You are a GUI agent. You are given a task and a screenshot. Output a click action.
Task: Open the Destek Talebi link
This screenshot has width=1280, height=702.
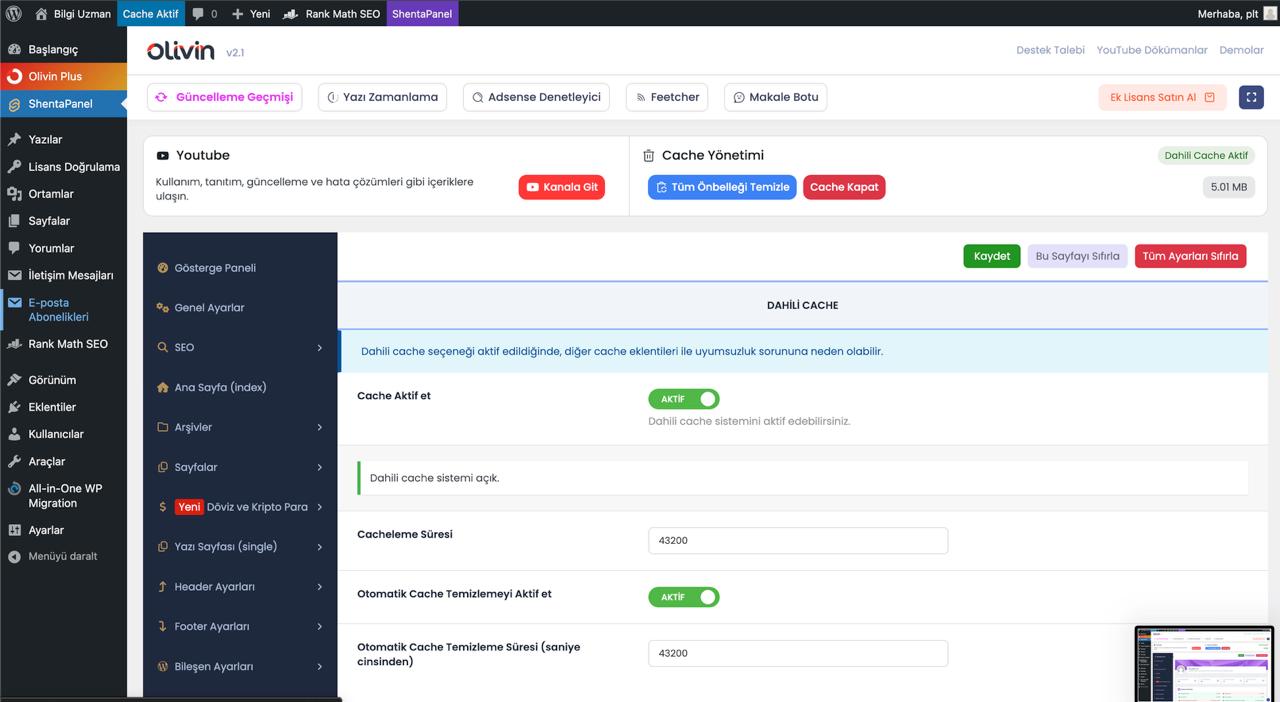(1050, 50)
